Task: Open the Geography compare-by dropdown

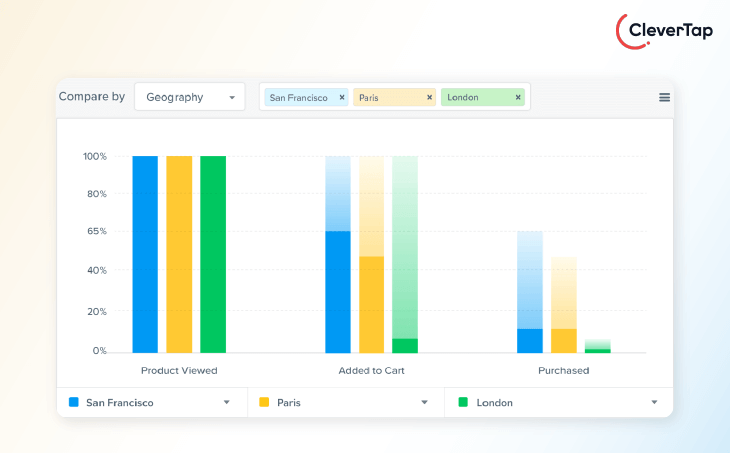Action: coord(189,97)
